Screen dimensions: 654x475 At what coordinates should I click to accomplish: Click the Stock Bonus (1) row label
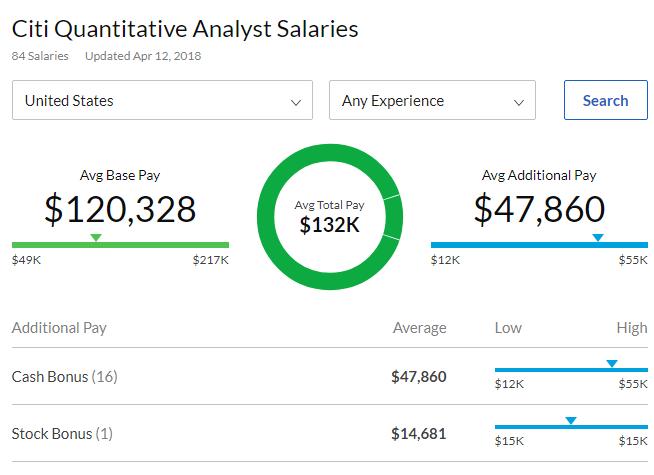[x=62, y=434]
